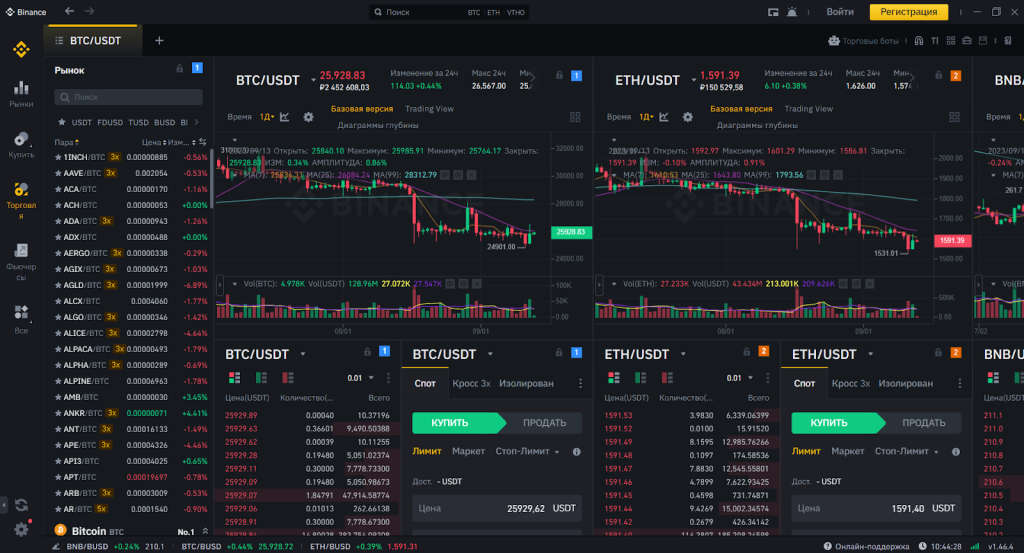
Task: Open BTC/USDT chart settings gear
Action: click(x=308, y=117)
